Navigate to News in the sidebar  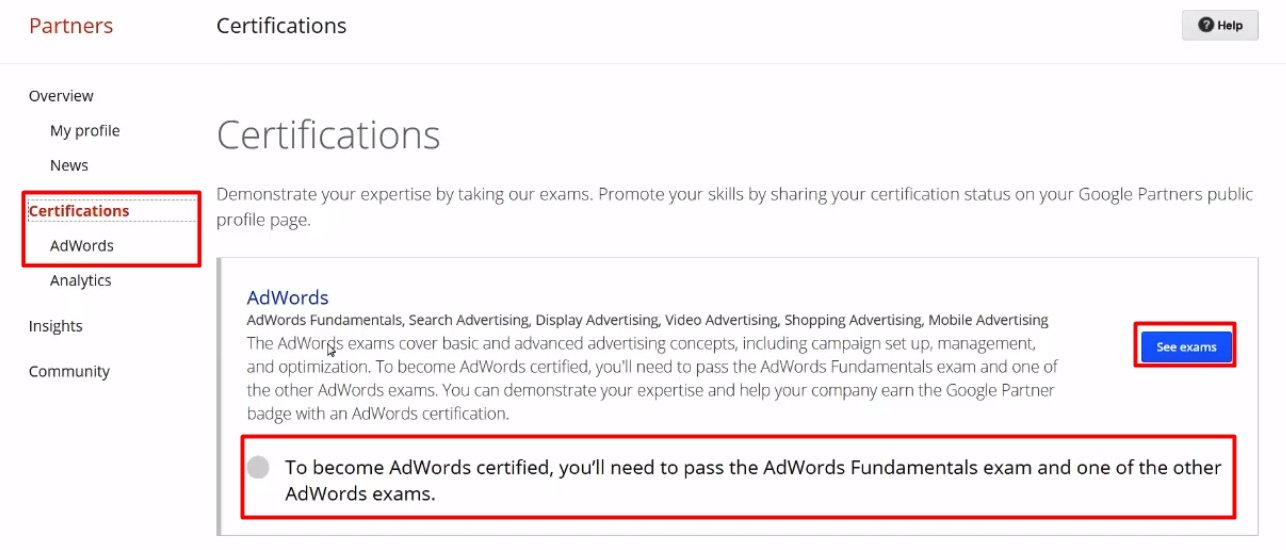coord(69,166)
